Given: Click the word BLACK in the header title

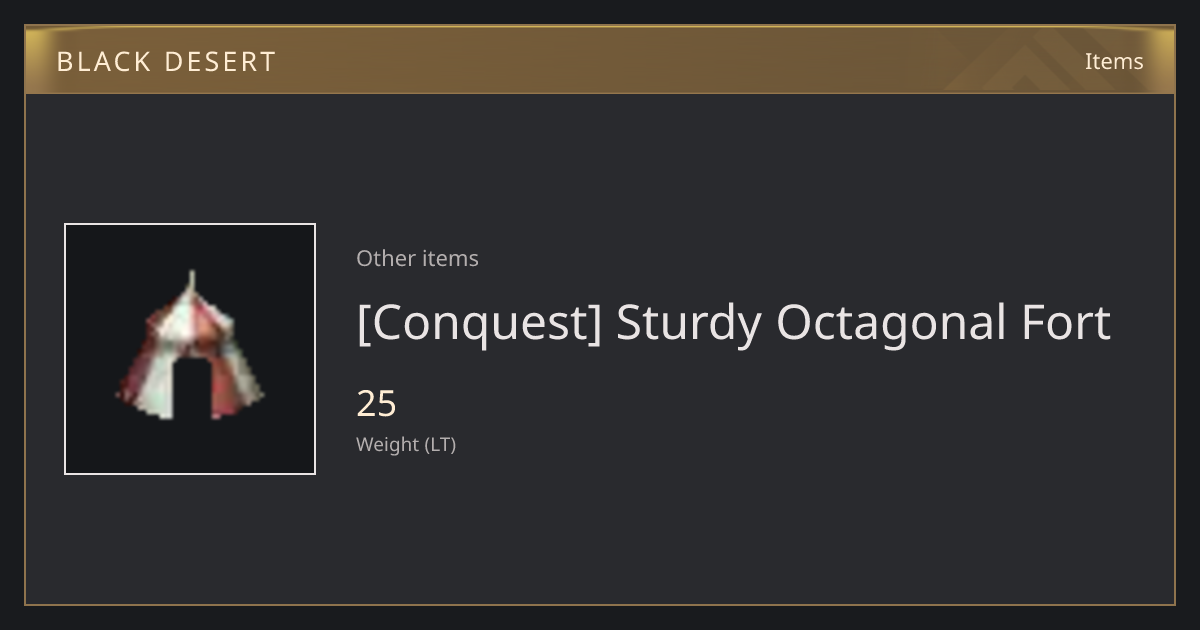Looking at the screenshot, I should click(92, 62).
